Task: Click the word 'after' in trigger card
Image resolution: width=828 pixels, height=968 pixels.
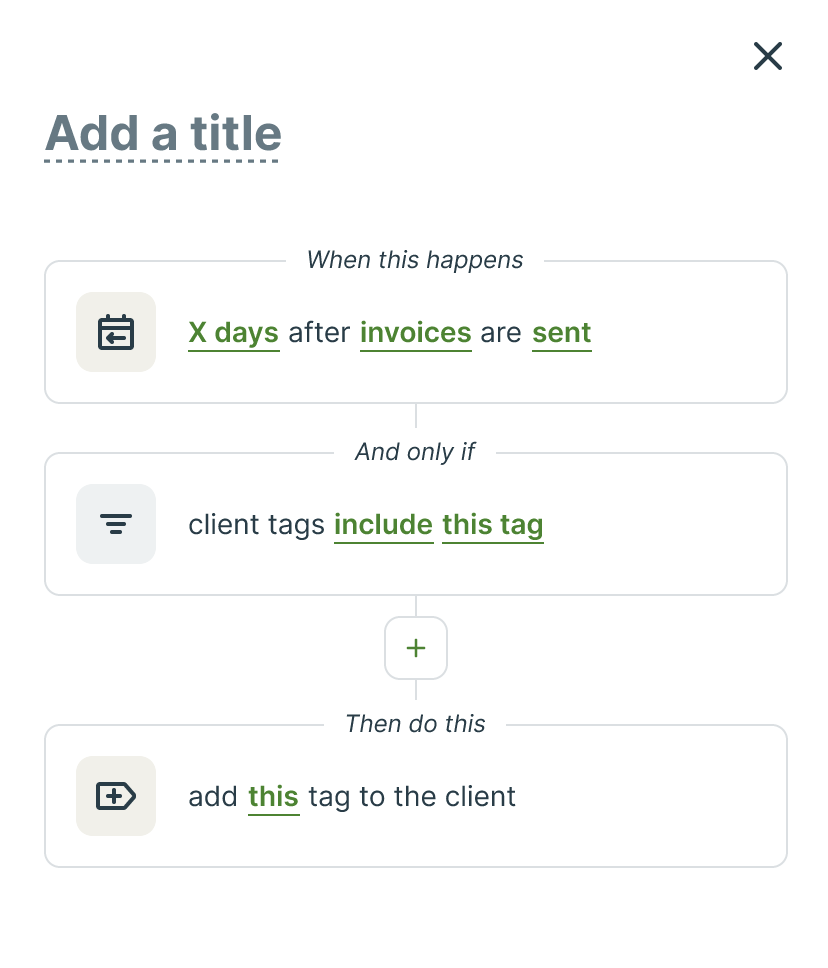Action: [319, 332]
